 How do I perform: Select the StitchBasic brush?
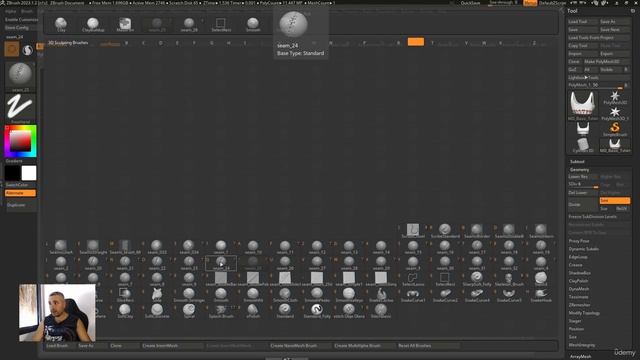point(381,311)
